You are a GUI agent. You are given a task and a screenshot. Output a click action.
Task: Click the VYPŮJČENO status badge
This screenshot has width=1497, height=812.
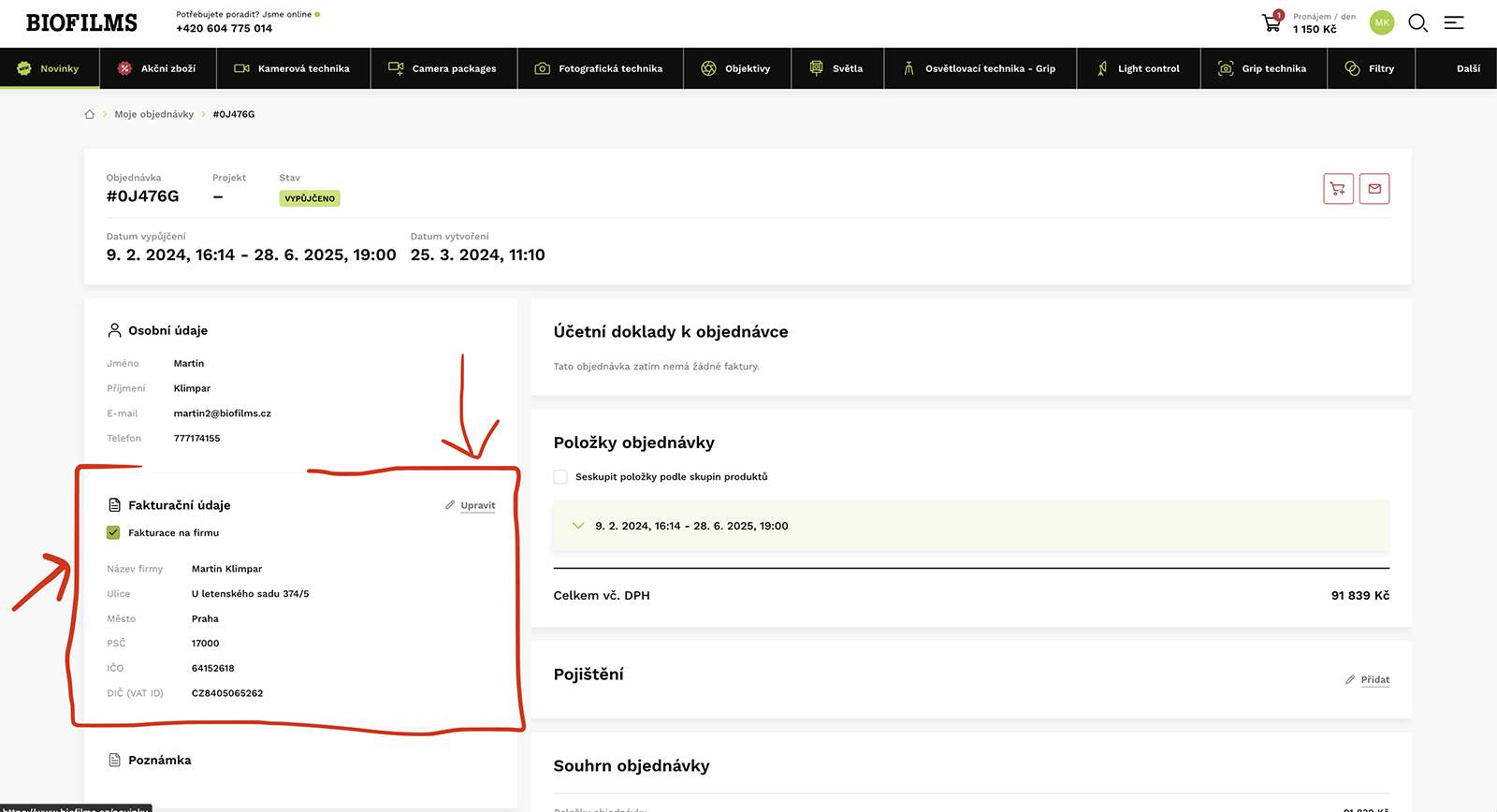[310, 198]
